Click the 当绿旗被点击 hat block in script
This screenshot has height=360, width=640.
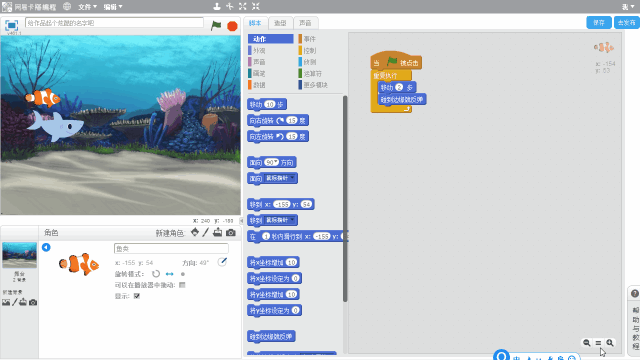click(x=396, y=61)
